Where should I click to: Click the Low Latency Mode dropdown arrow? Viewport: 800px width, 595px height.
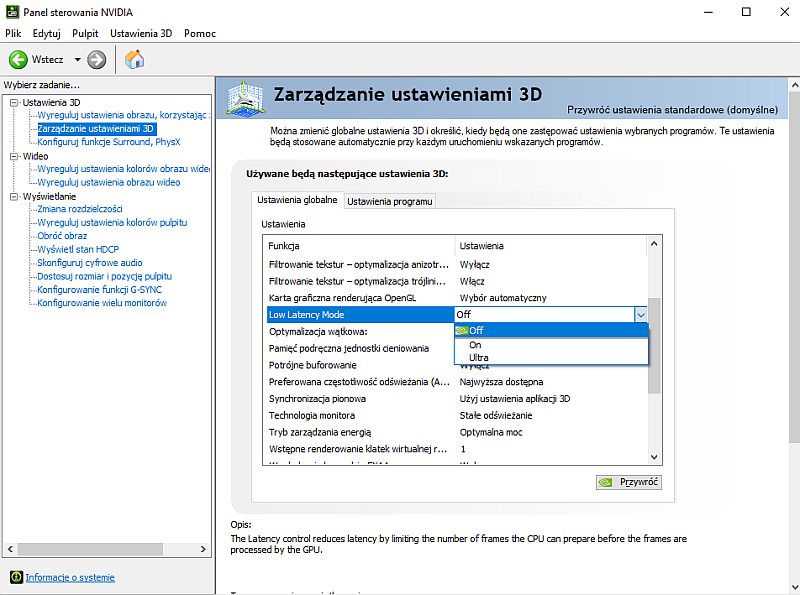pos(641,315)
